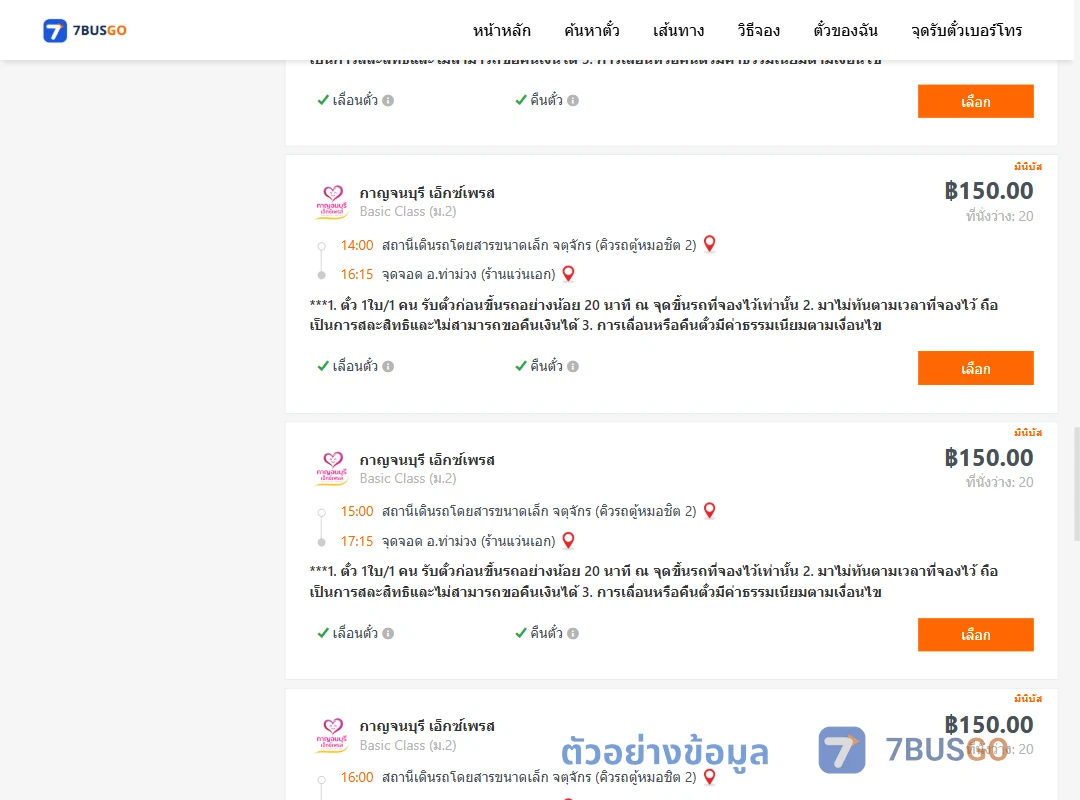Click the 16:15 arrival time
The image size is (1080, 800).
pos(357,274)
